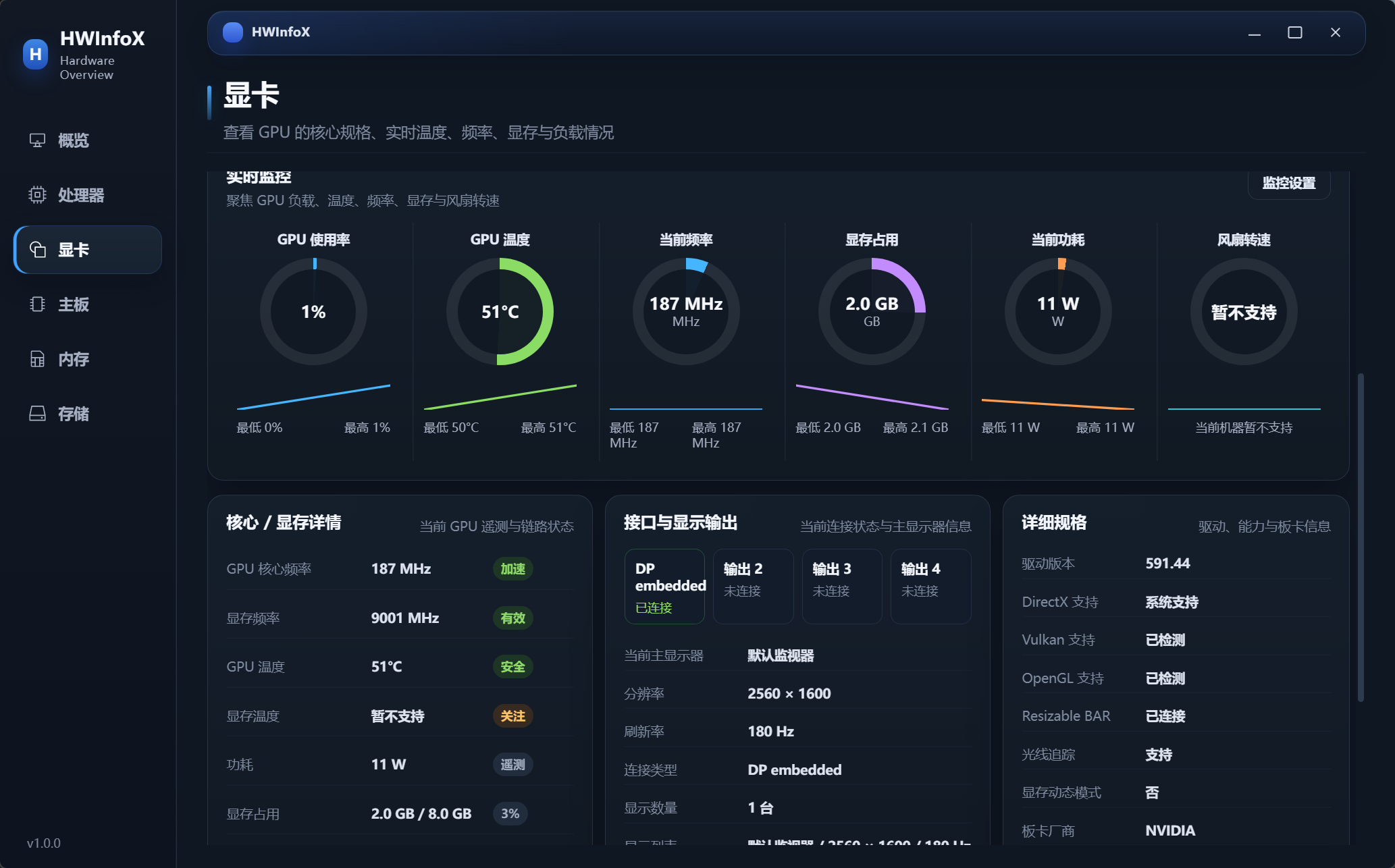Maximize the HWInfoX window
The image size is (1395, 868).
click(x=1294, y=32)
